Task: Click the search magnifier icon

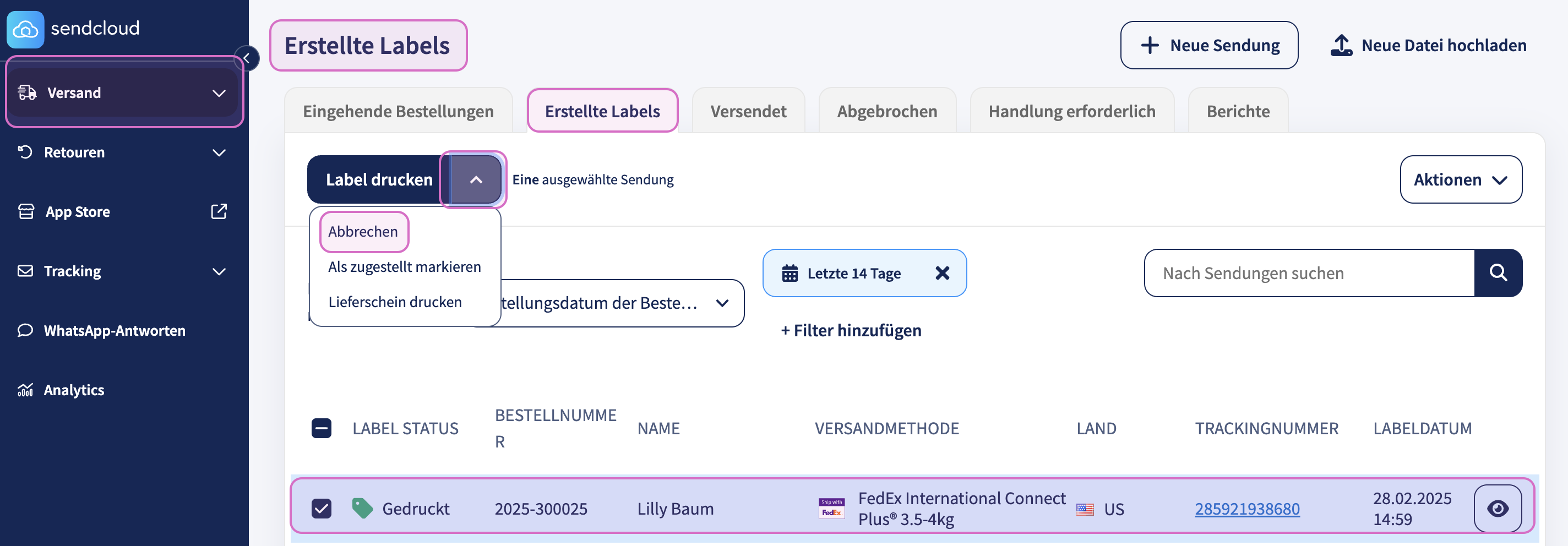Action: click(x=1498, y=272)
